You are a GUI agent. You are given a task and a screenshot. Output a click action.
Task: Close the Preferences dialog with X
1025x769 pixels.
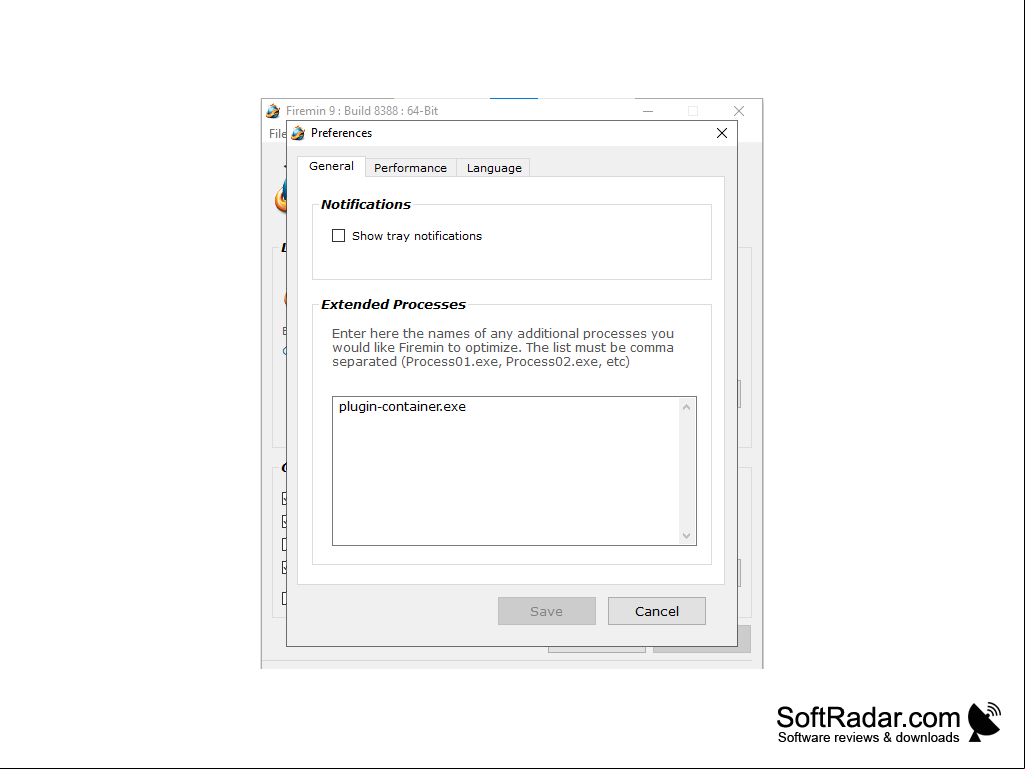click(722, 133)
